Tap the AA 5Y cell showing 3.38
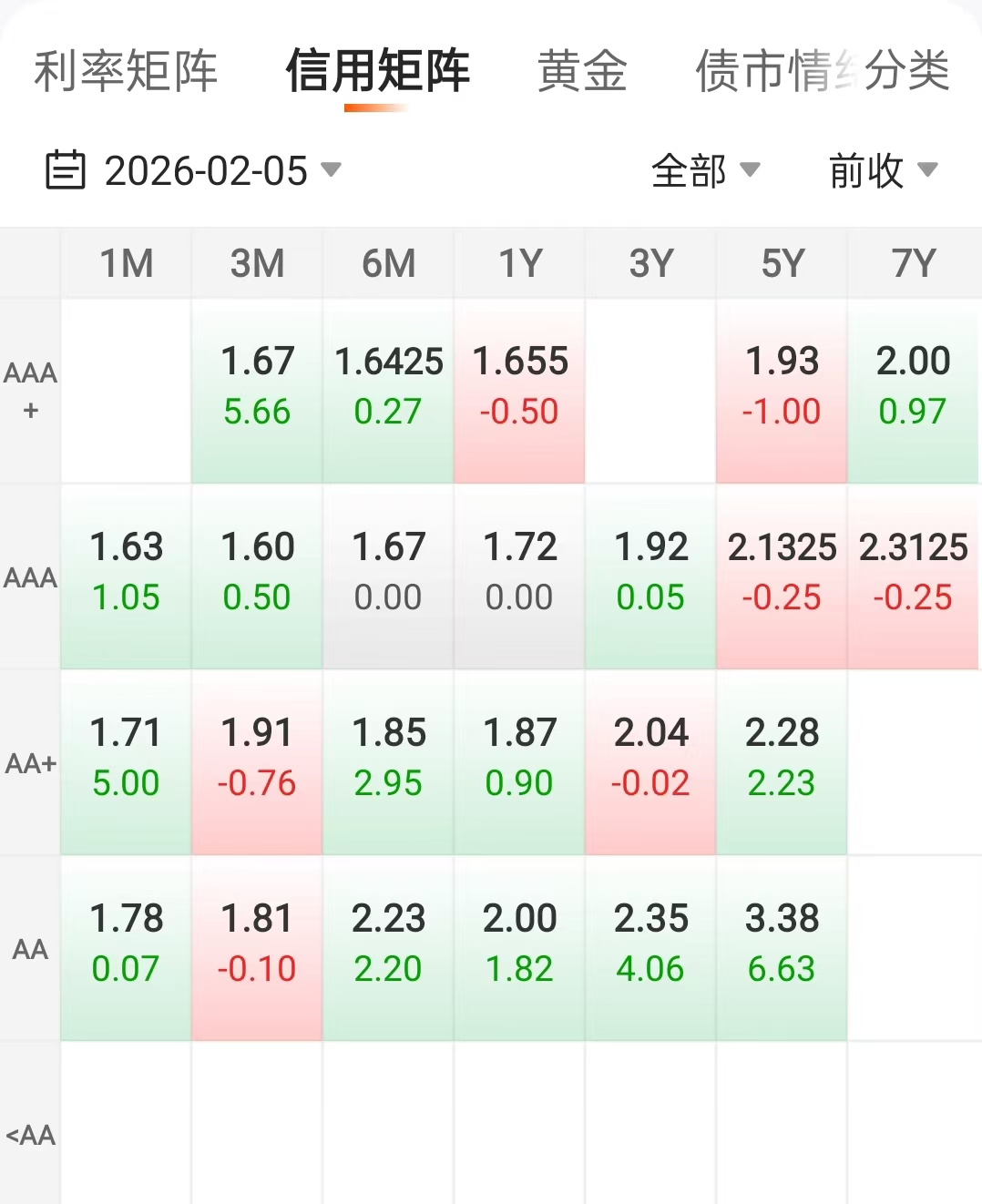The image size is (982, 1204). (x=782, y=946)
